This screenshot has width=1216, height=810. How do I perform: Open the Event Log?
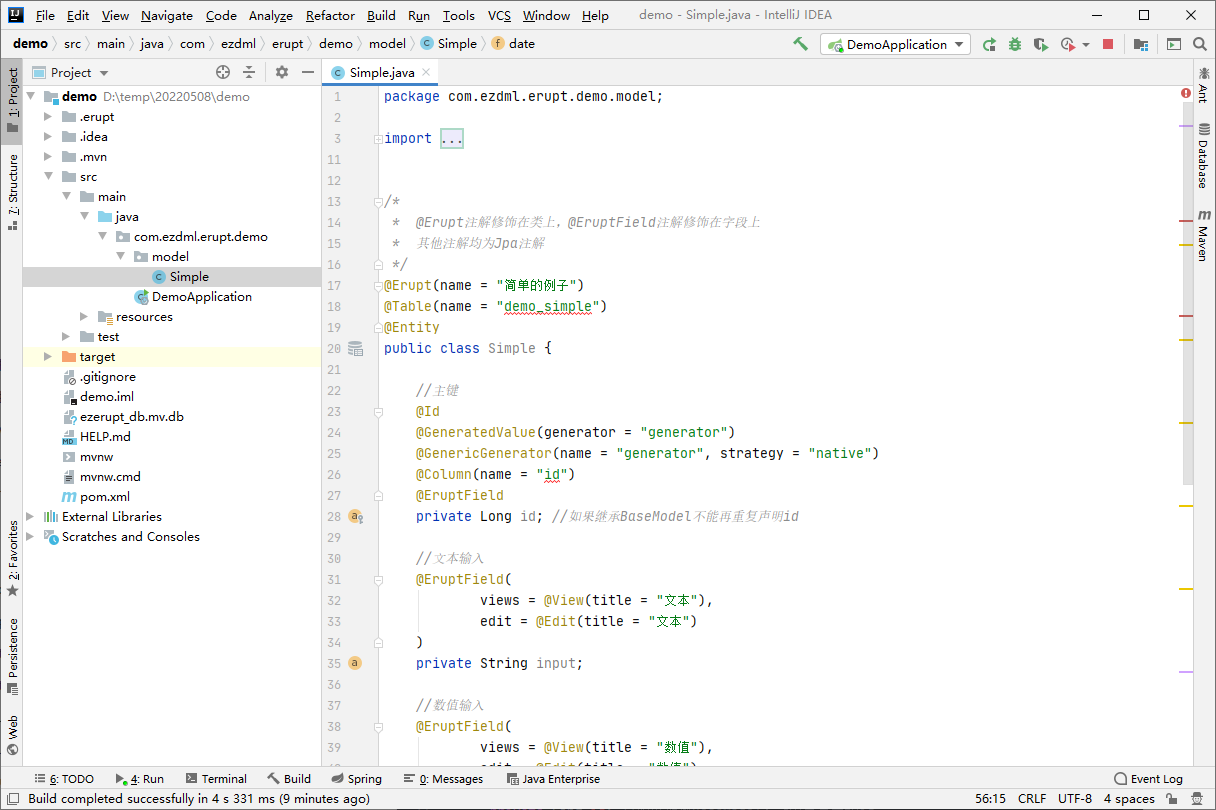pos(1148,779)
